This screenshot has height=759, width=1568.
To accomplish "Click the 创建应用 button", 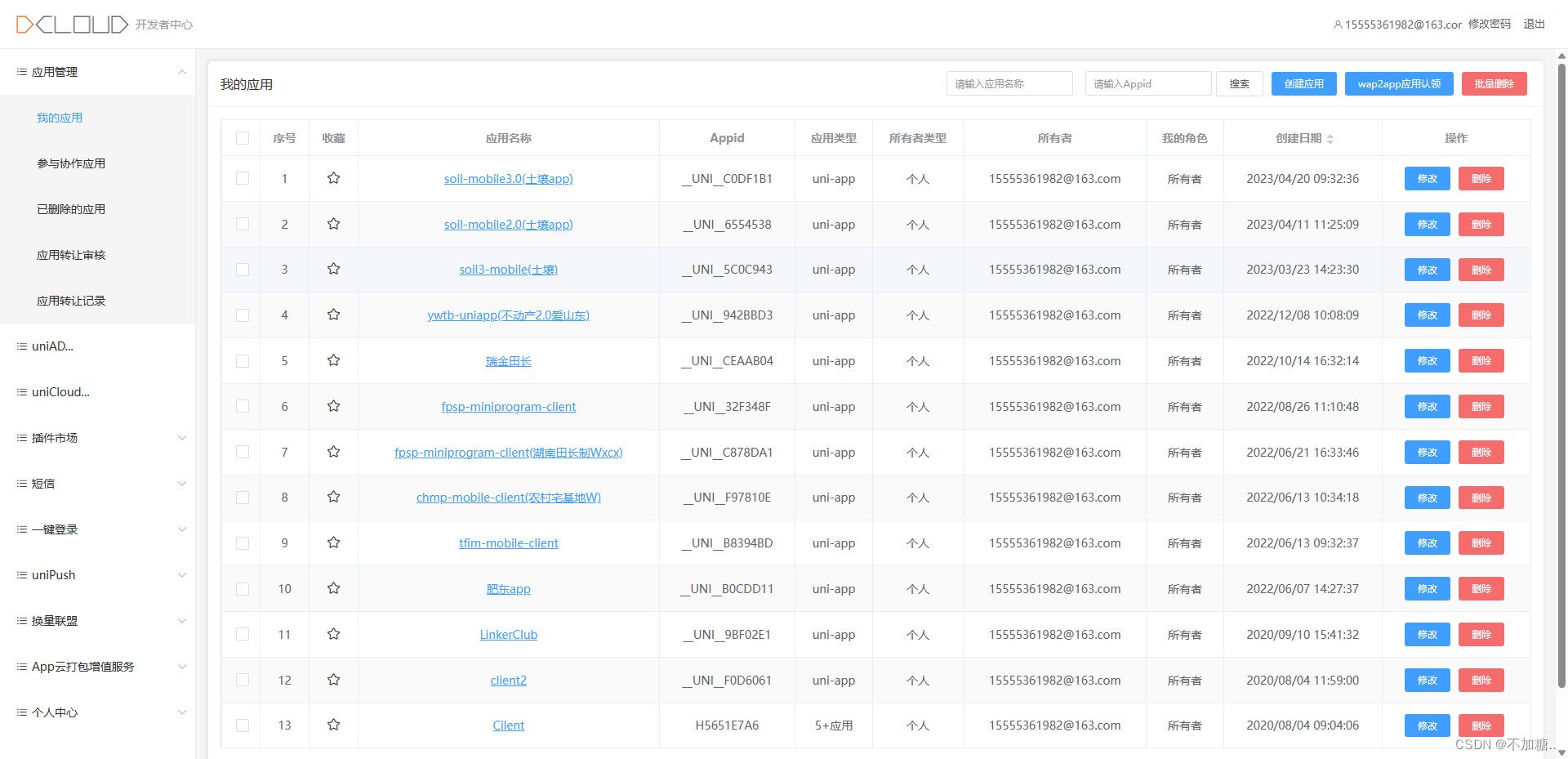I will point(1303,83).
